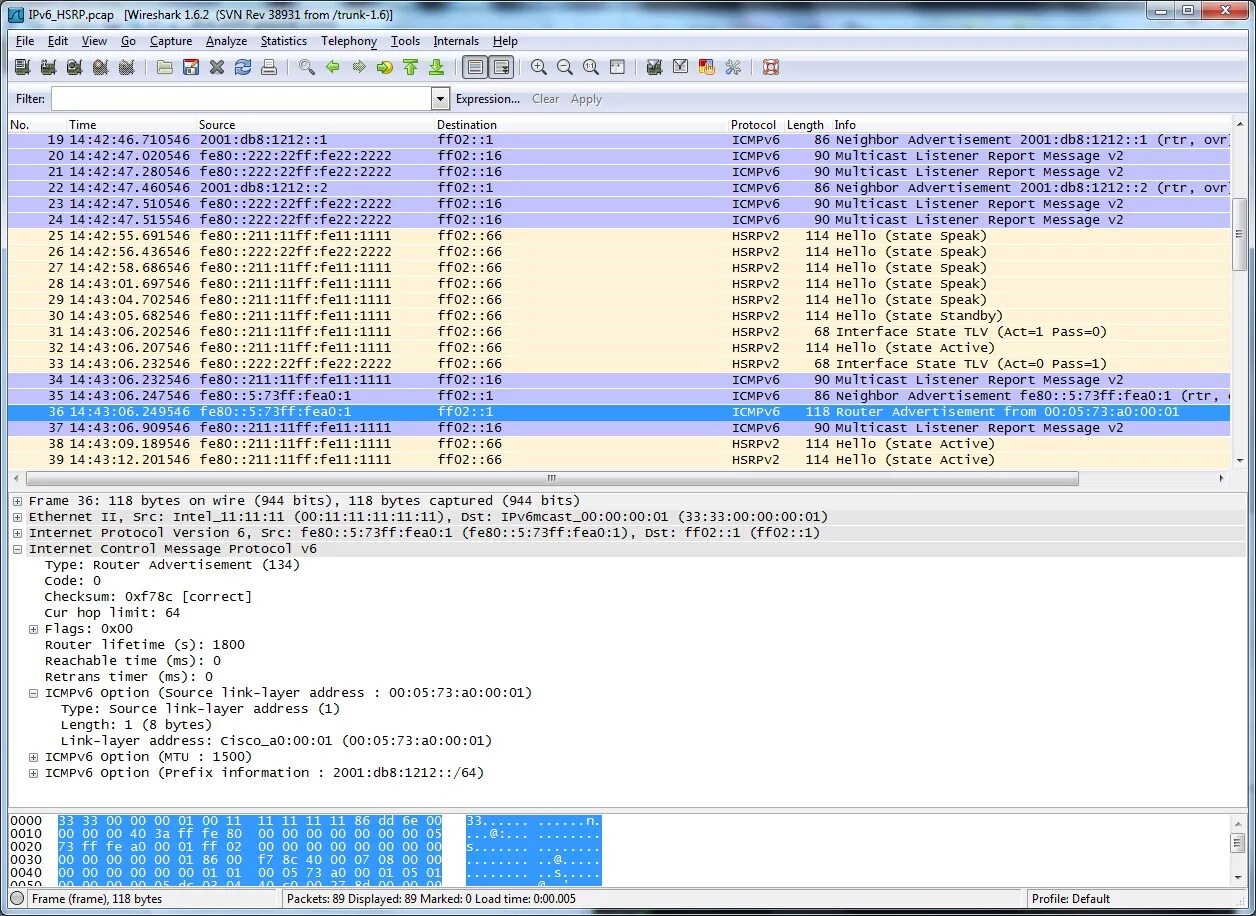
Task: Open the filter history dropdown
Action: click(x=440, y=99)
